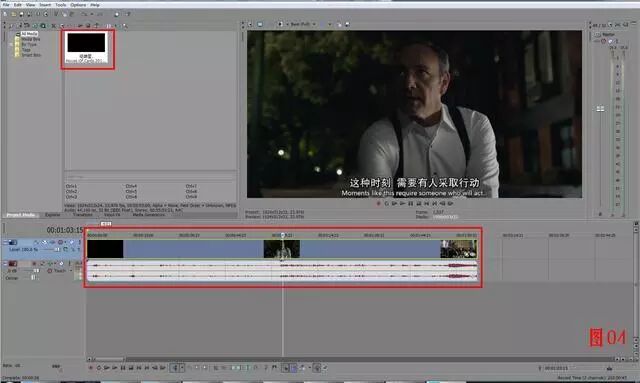This screenshot has height=383, width=640.
Task: Open the Options menu
Action: coord(78,5)
